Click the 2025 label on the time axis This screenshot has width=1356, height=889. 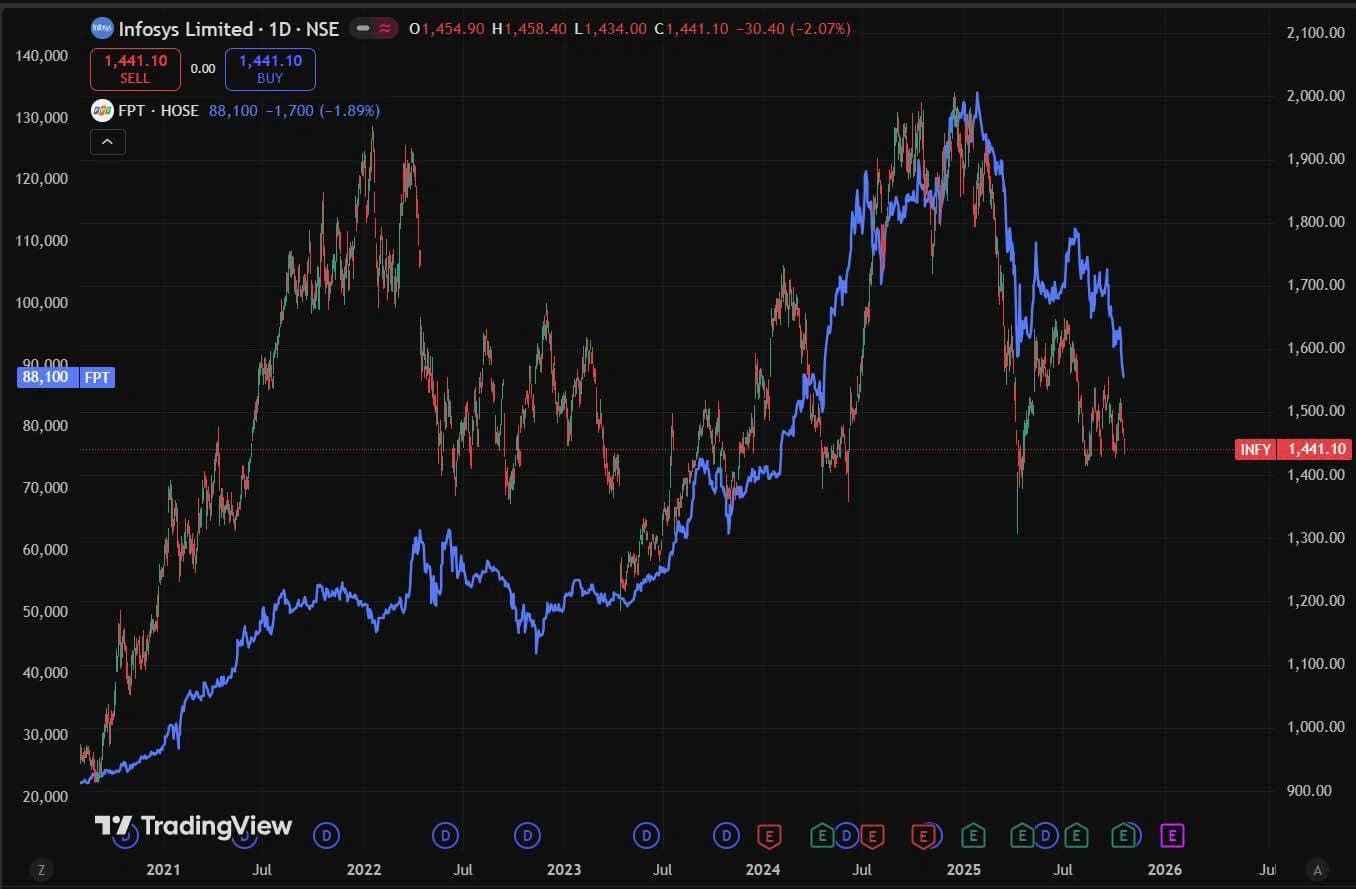tap(965, 869)
